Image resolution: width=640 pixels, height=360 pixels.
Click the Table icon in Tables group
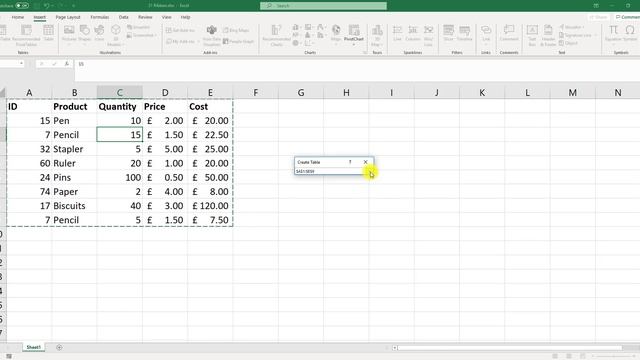click(x=49, y=33)
